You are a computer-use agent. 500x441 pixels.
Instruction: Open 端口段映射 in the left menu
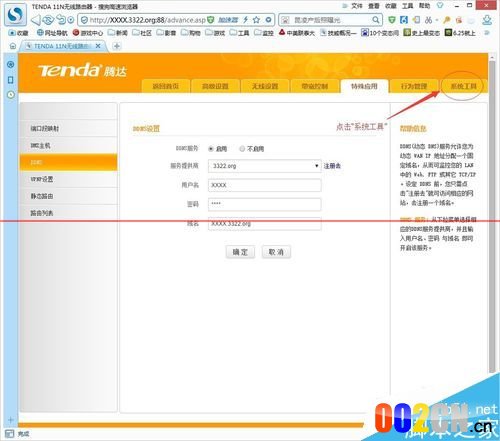[68, 128]
